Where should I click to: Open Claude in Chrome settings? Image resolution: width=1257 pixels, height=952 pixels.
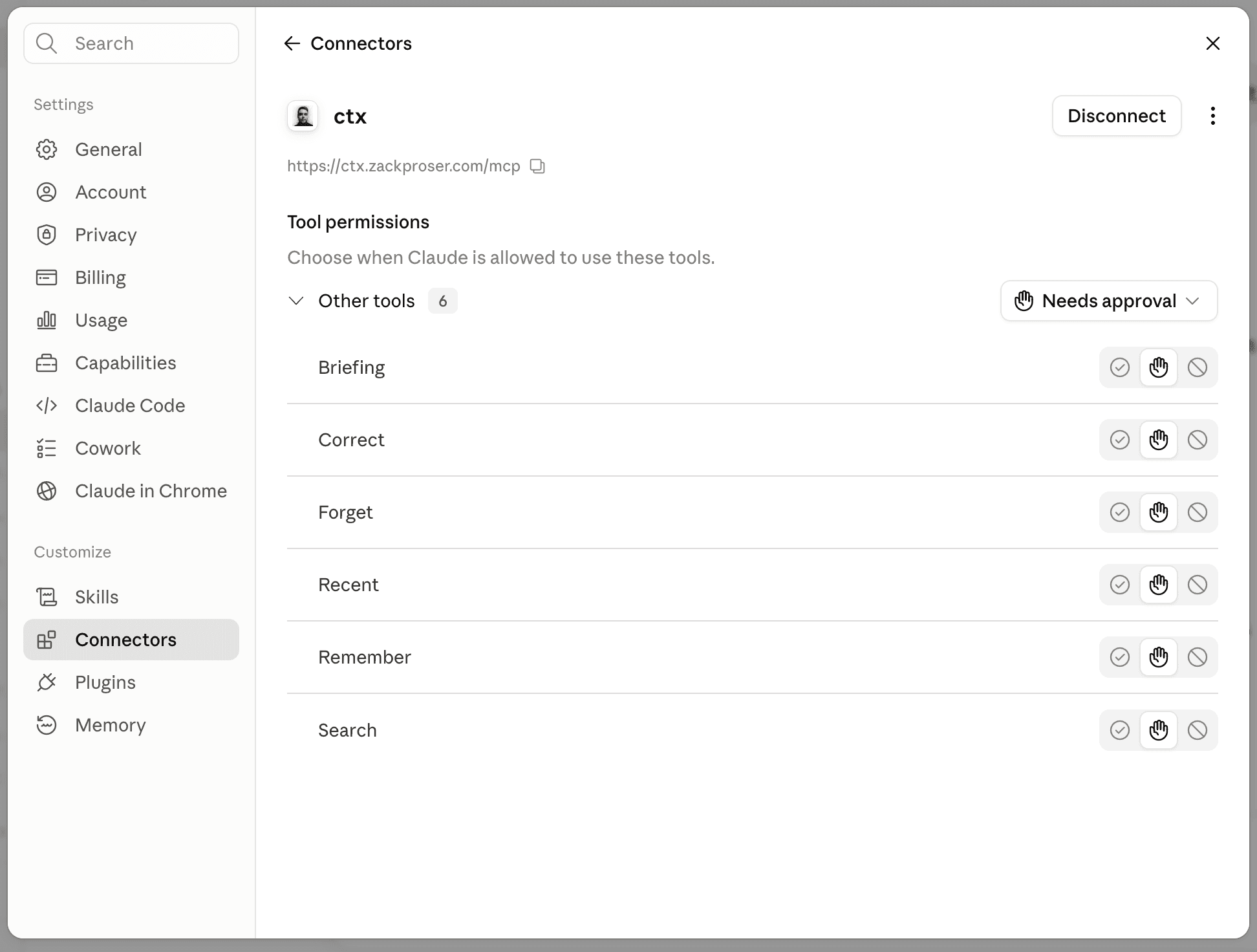[x=131, y=491]
